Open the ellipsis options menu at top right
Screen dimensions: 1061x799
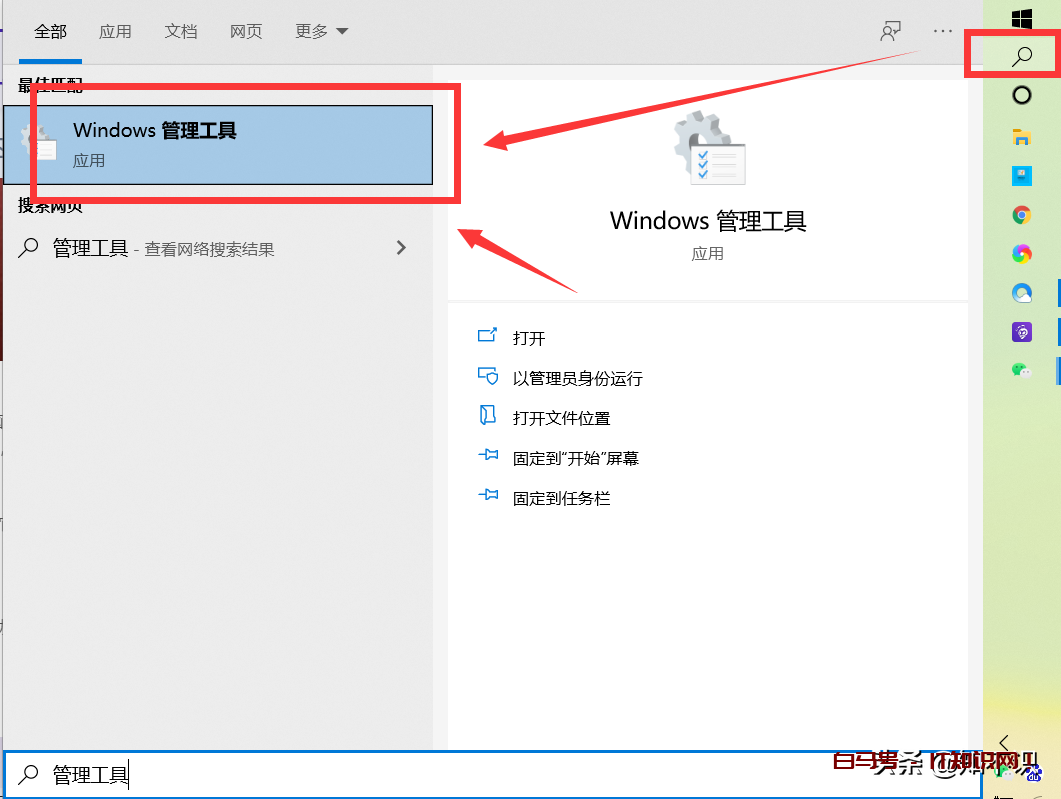941,31
